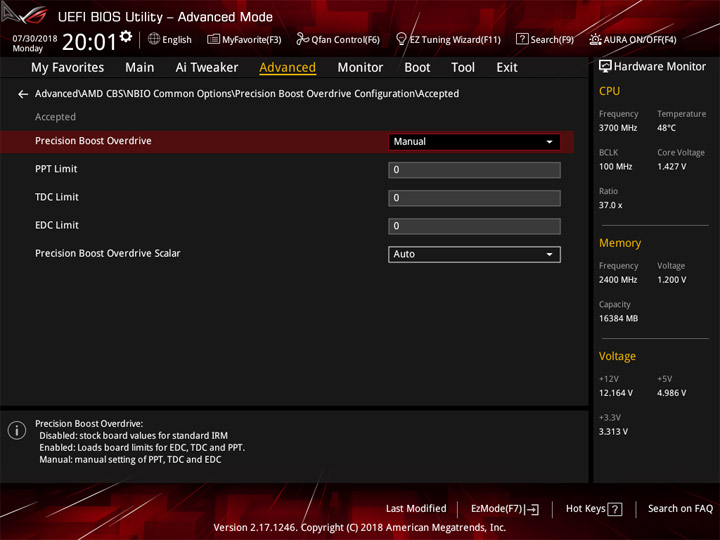Click the EzMode exit arrow icon

point(532,509)
